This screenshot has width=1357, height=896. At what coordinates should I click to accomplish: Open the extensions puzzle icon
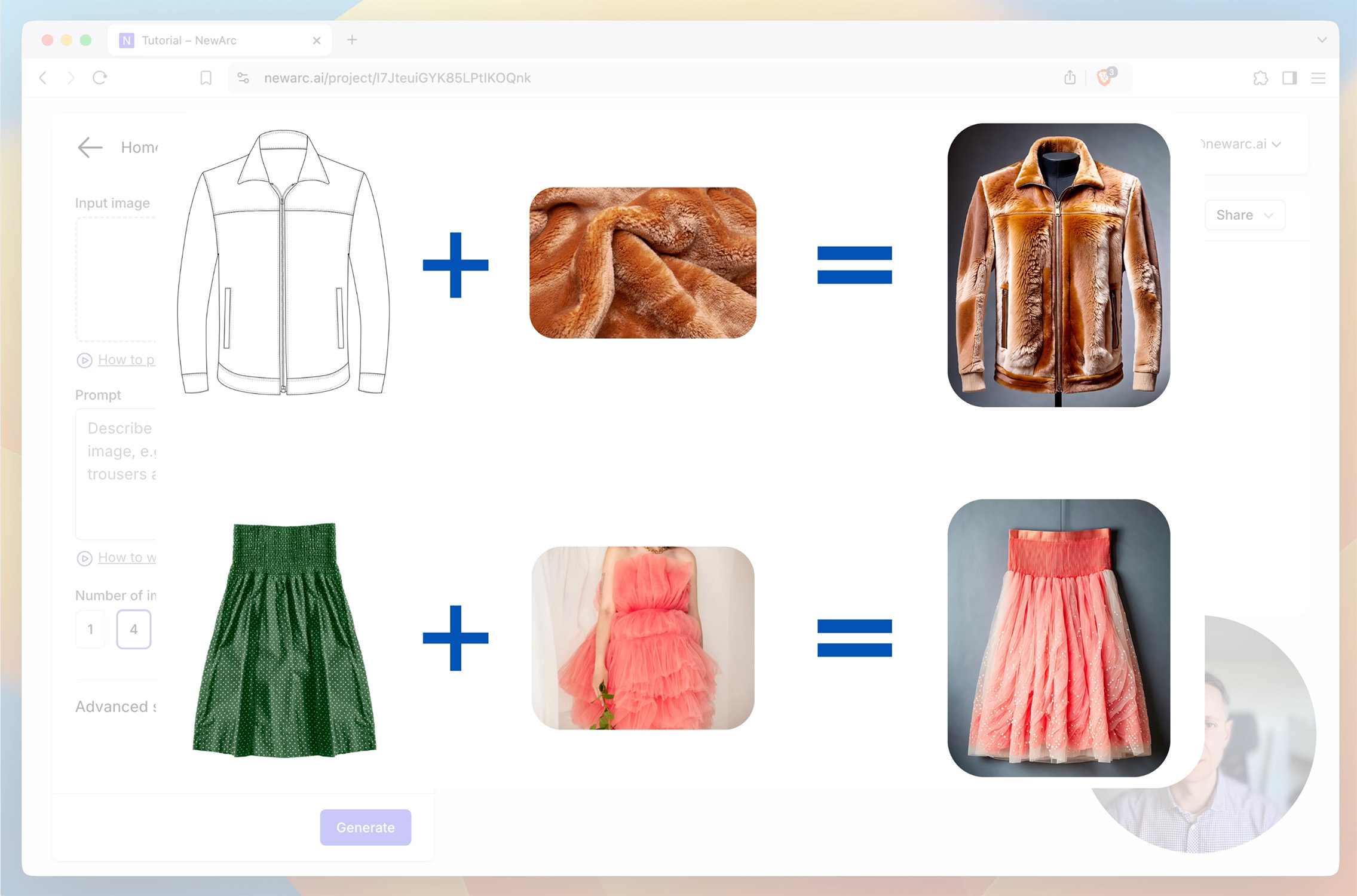pos(1260,78)
